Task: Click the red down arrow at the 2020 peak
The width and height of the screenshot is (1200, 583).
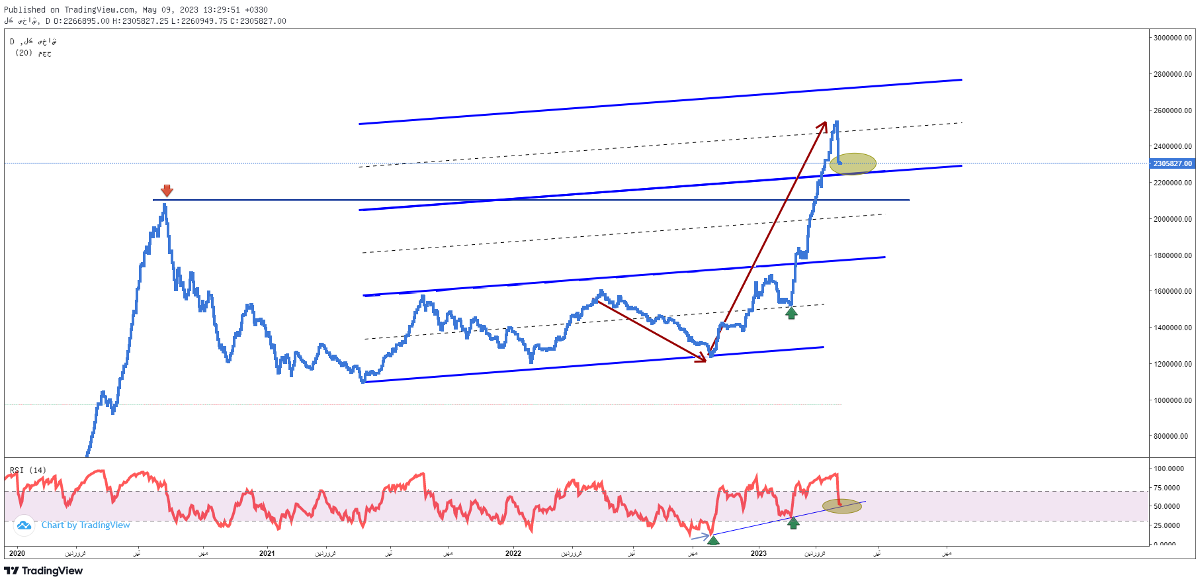Action: [167, 190]
